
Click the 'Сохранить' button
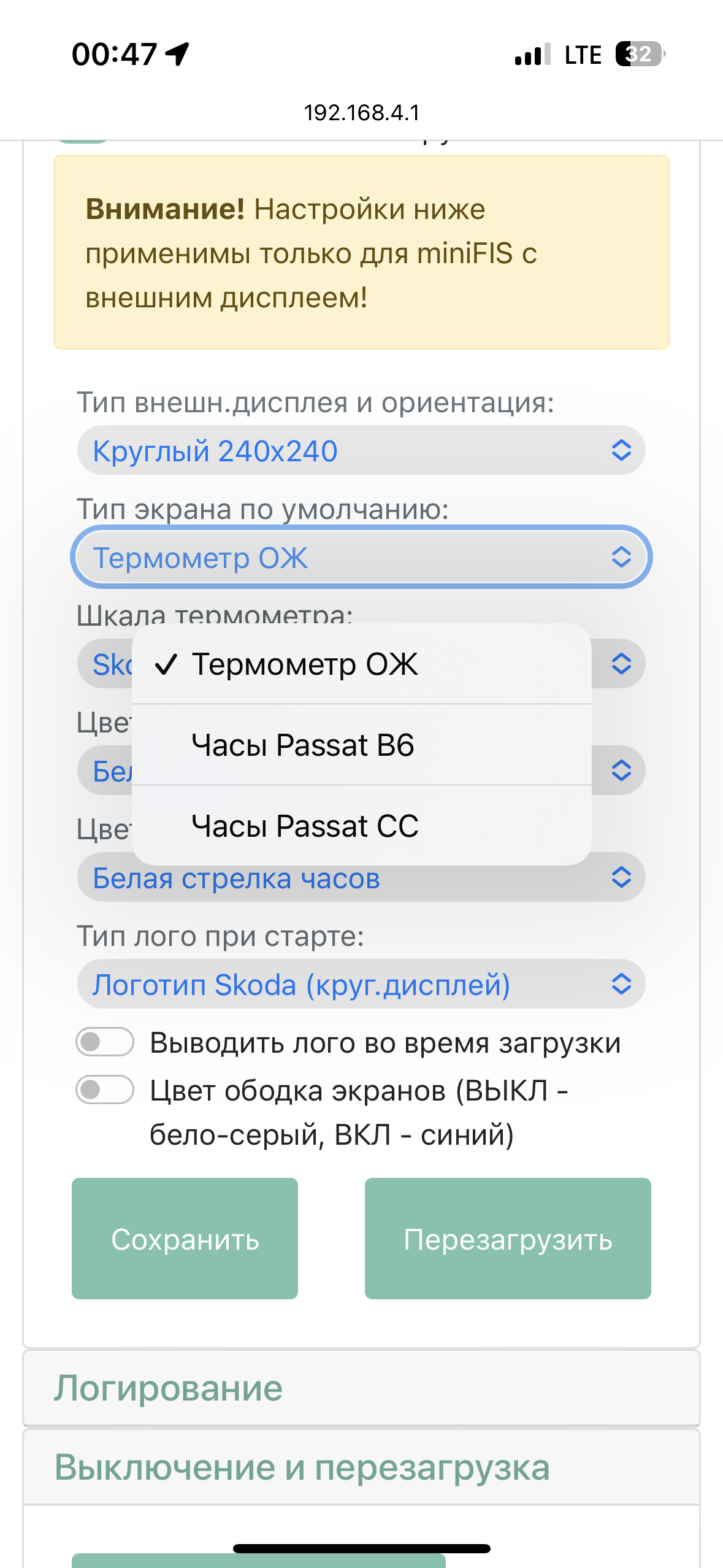[x=185, y=1239]
